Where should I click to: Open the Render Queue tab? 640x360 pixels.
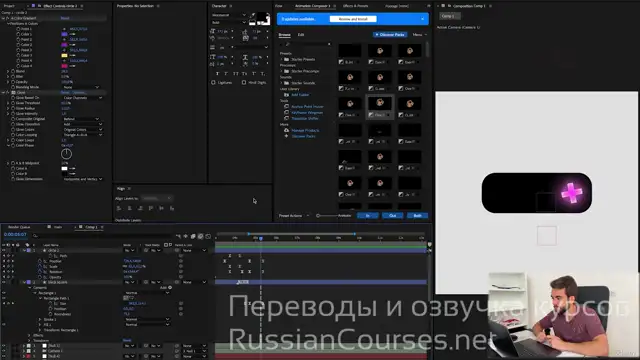[19, 227]
